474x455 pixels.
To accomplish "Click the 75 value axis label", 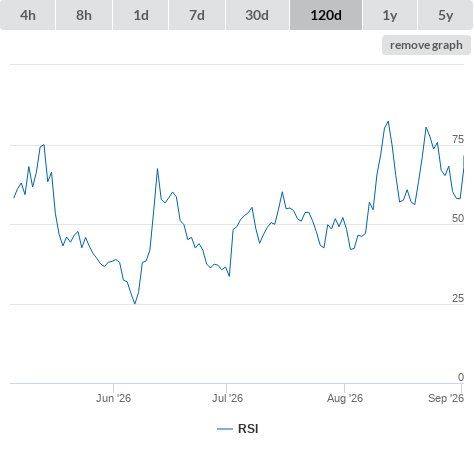I will (458, 139).
